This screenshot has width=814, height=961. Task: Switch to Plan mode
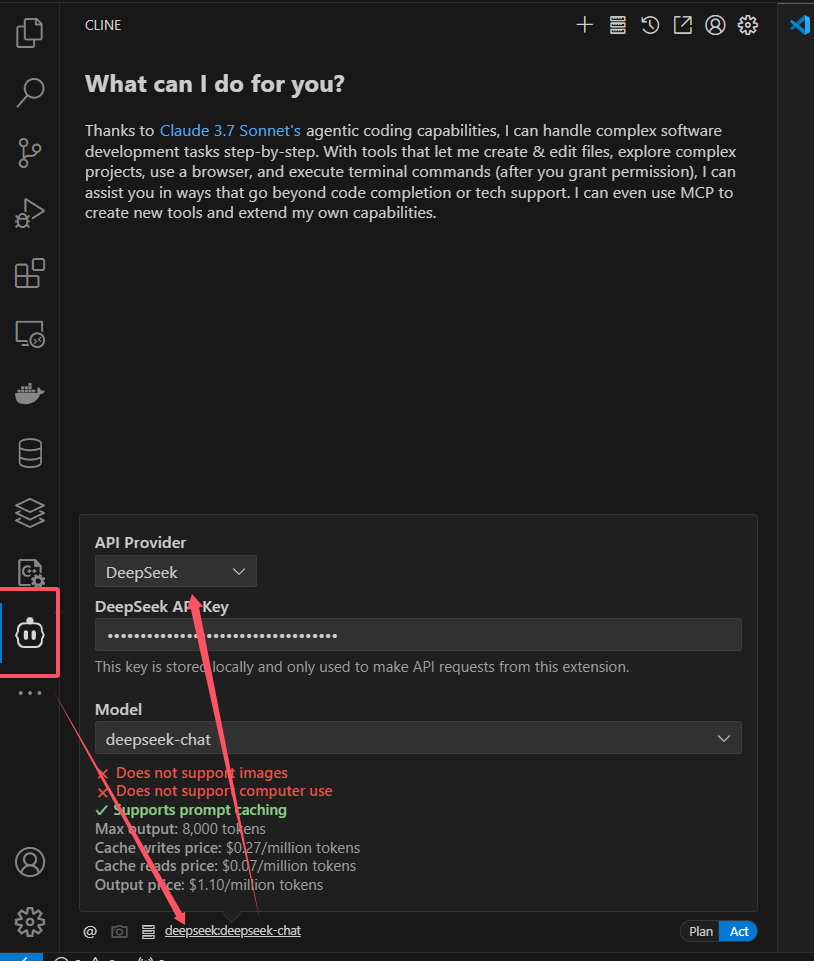click(x=700, y=932)
